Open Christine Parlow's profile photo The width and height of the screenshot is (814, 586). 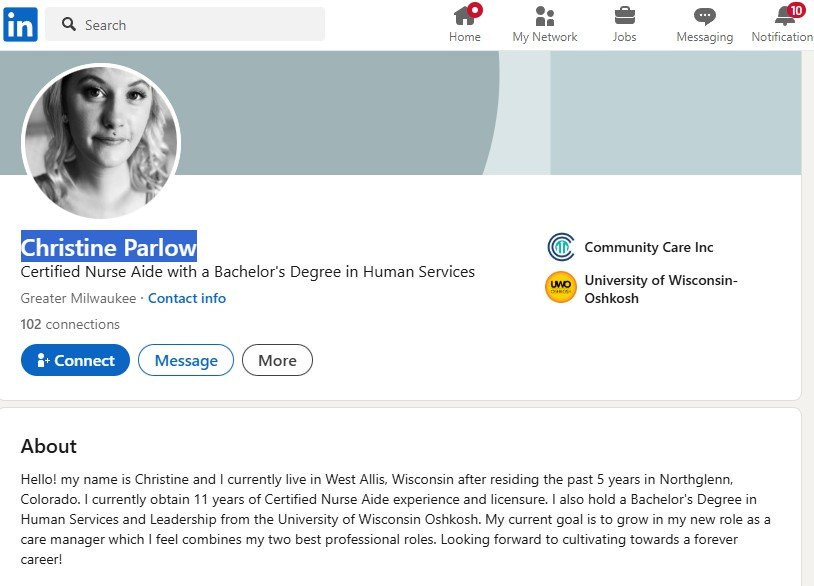point(101,141)
